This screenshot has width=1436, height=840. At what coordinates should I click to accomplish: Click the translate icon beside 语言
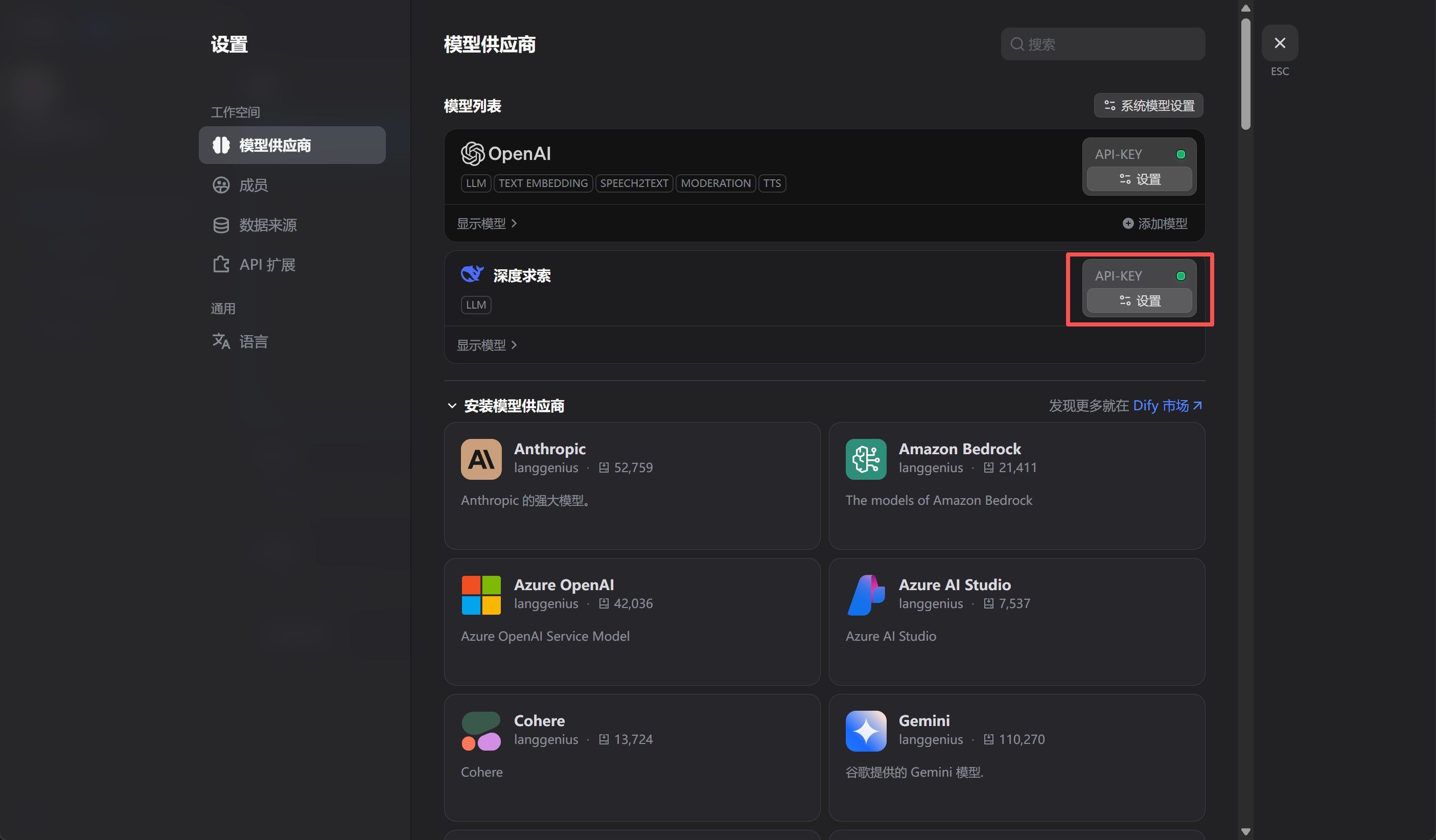point(221,341)
